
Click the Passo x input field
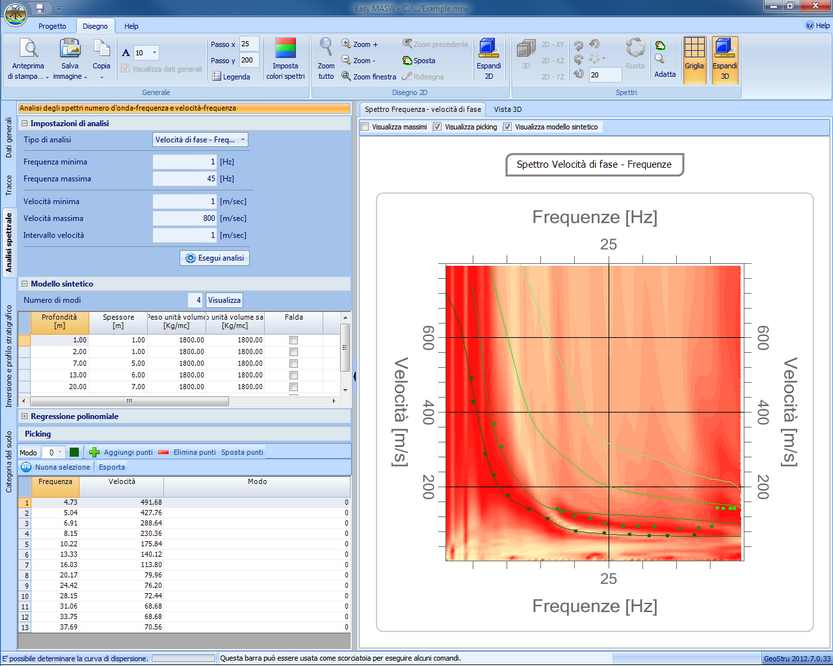[249, 44]
